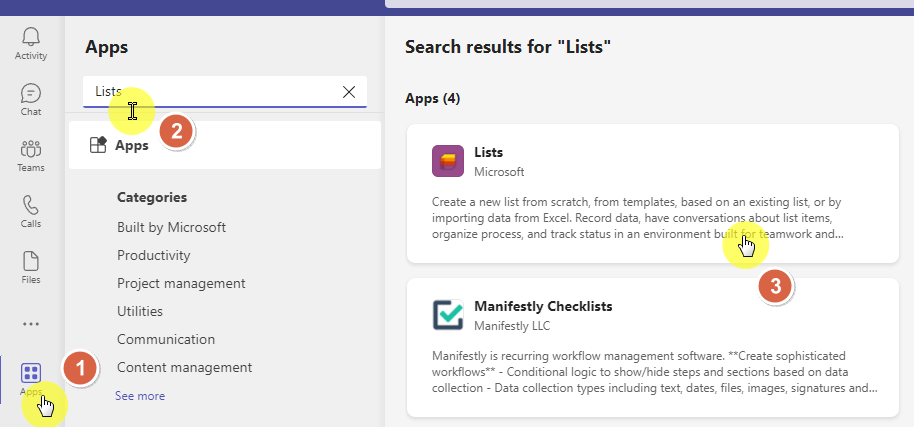
Task: Click the Categories heading
Action: pos(152,197)
